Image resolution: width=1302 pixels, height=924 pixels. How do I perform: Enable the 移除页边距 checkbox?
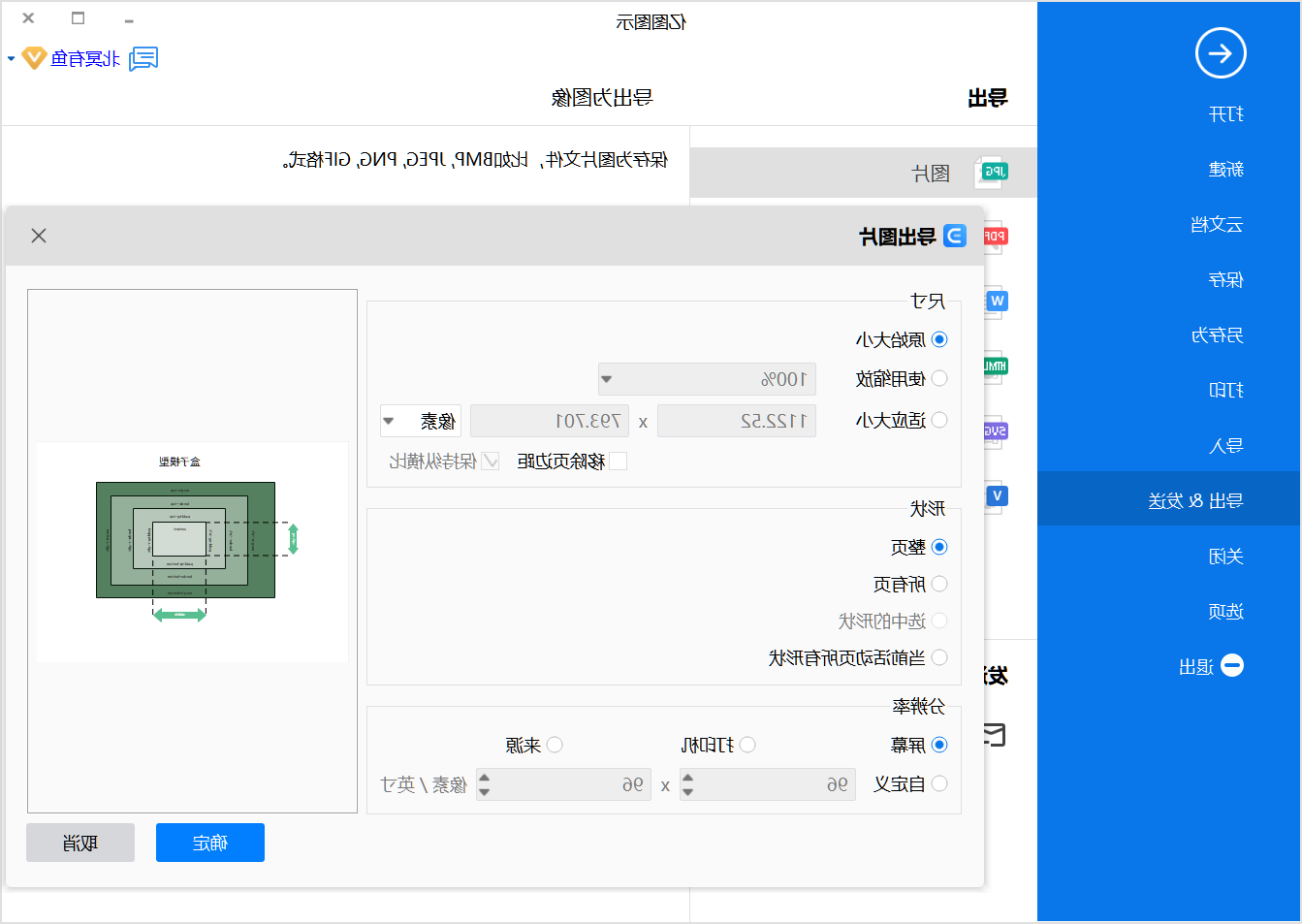click(618, 461)
